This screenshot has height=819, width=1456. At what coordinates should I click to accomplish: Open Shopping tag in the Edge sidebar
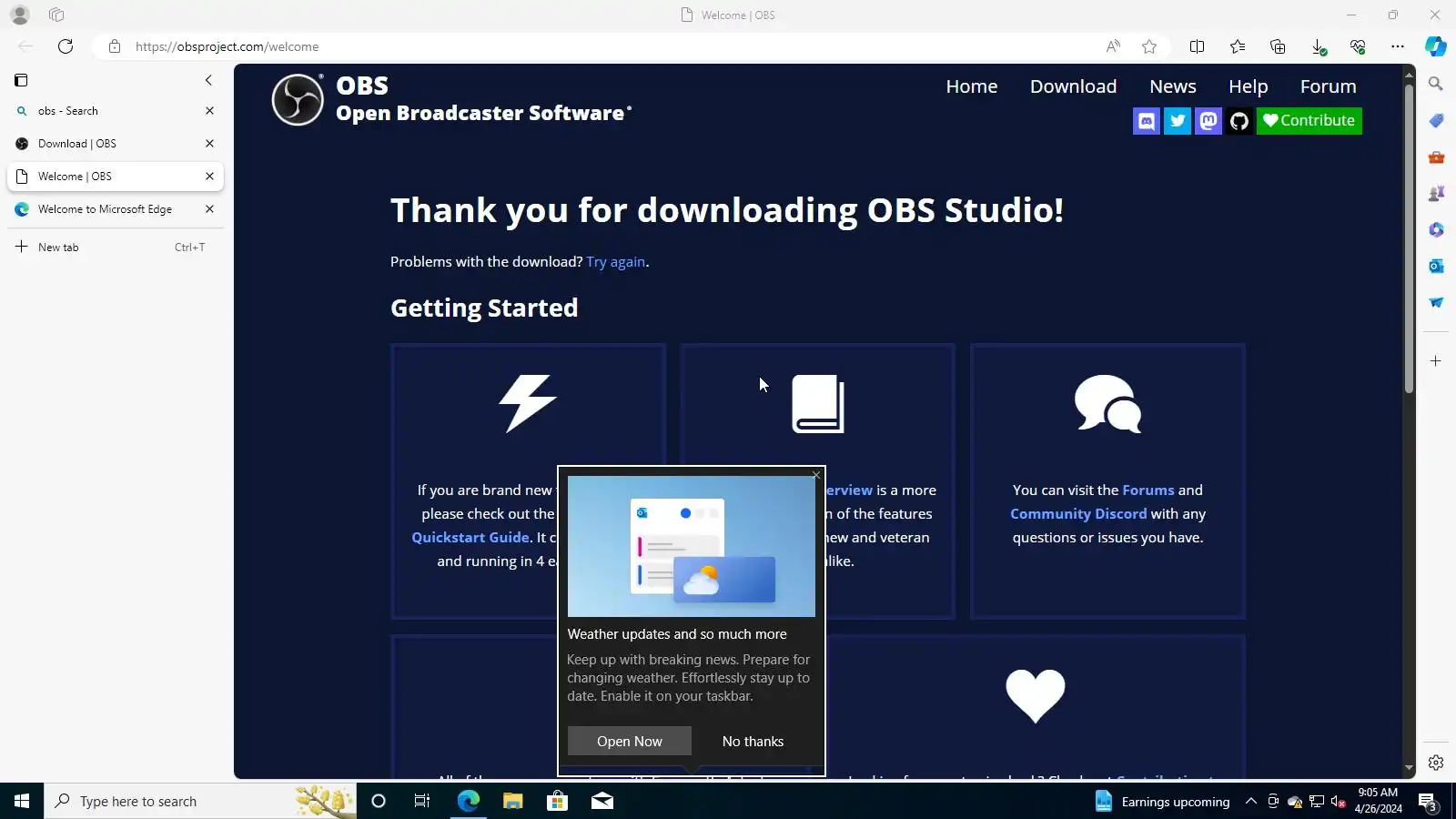(x=1436, y=120)
